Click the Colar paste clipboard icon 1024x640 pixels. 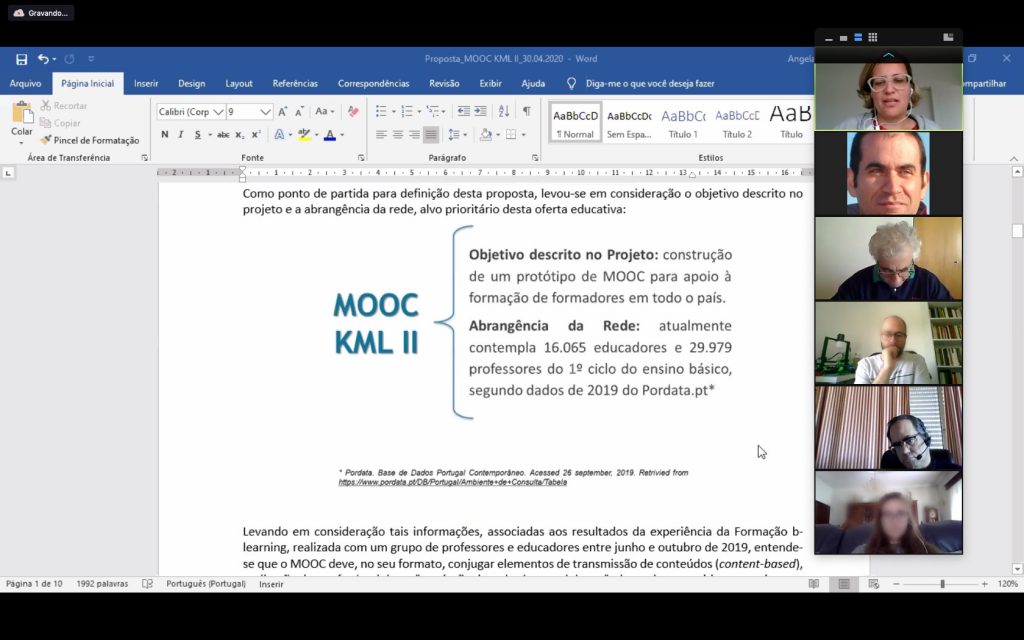tap(22, 113)
